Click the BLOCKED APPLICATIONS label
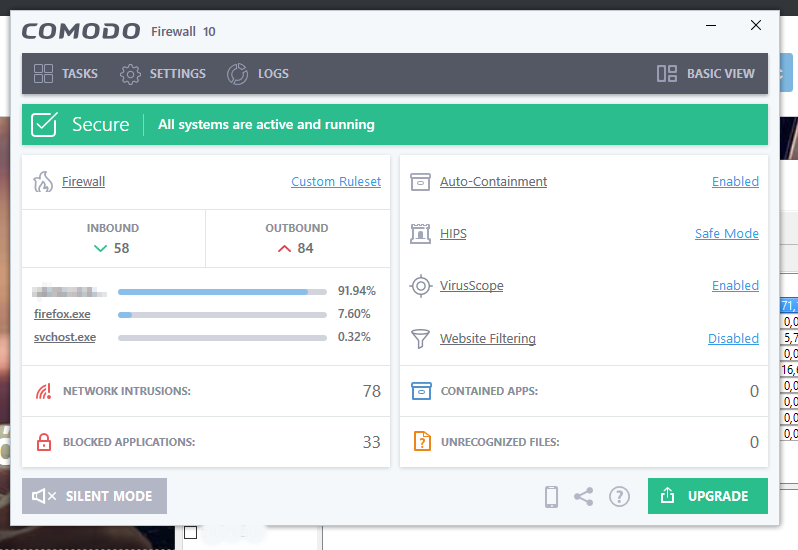This screenshot has height=550, width=798. [129, 442]
